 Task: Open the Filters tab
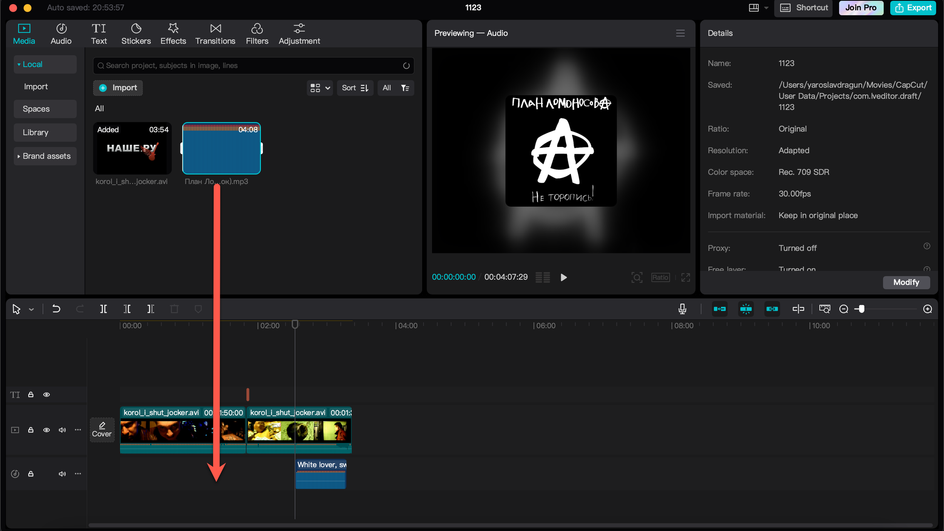[257, 34]
